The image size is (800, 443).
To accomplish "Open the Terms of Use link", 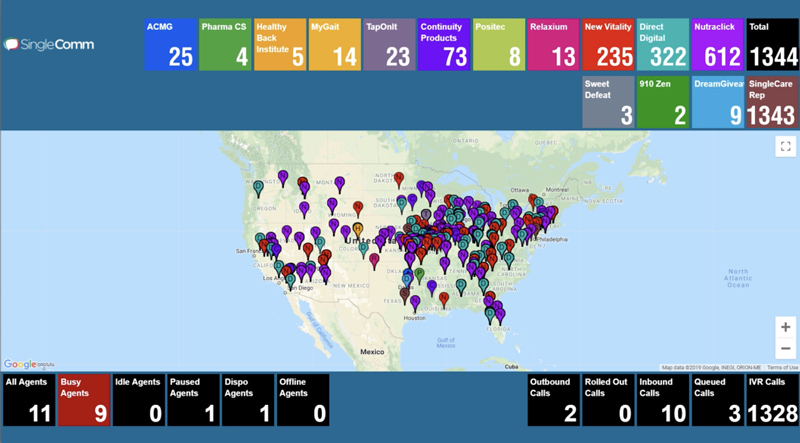I will (x=782, y=367).
